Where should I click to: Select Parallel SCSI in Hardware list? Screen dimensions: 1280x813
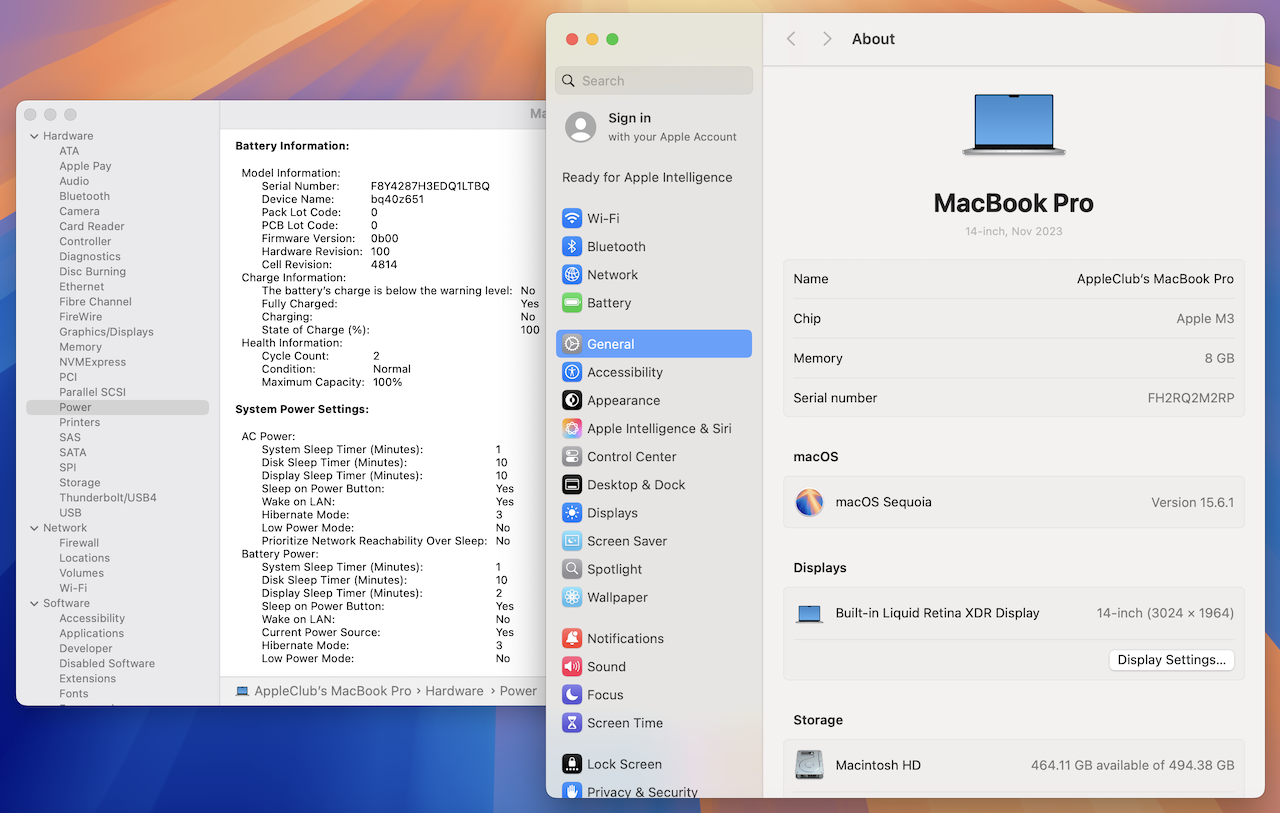coord(92,392)
